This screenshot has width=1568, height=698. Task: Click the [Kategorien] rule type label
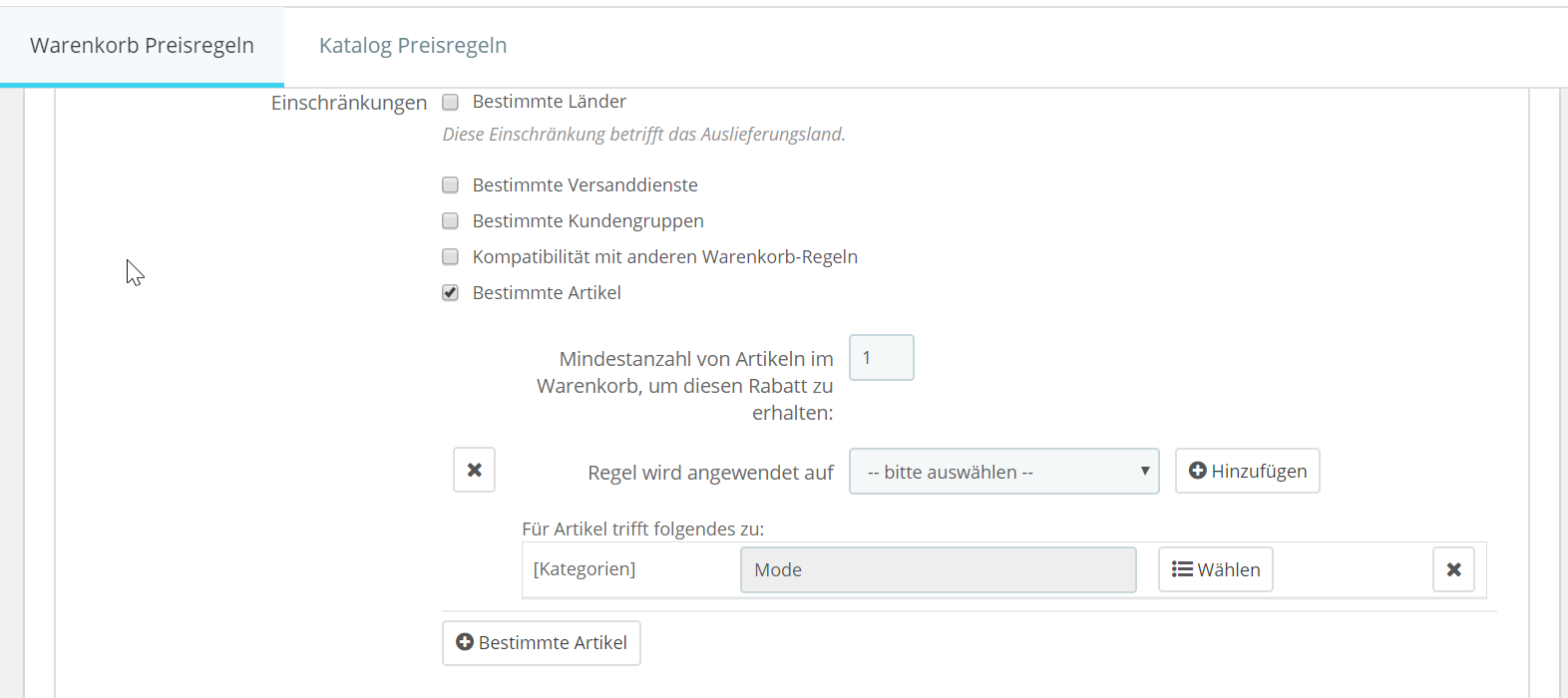pos(585,569)
